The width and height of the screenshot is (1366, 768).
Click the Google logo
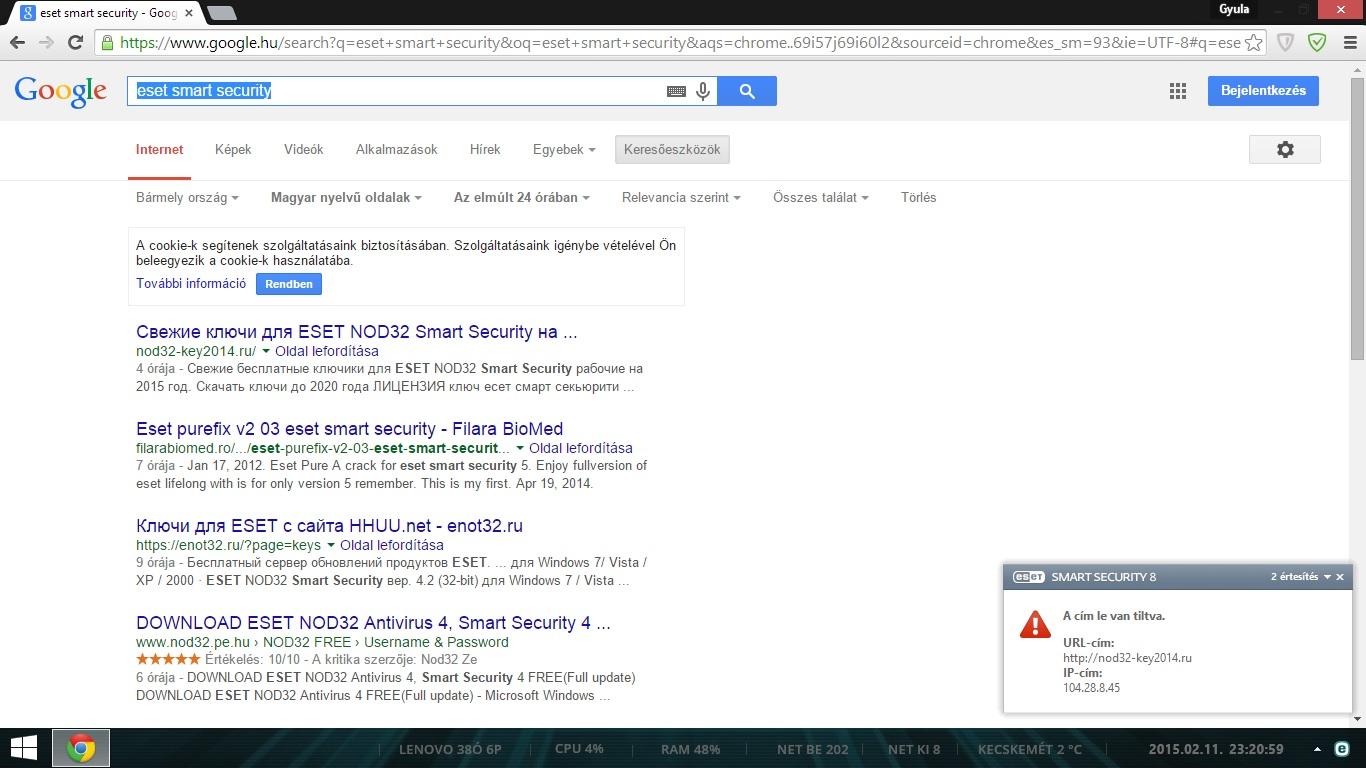pos(60,91)
